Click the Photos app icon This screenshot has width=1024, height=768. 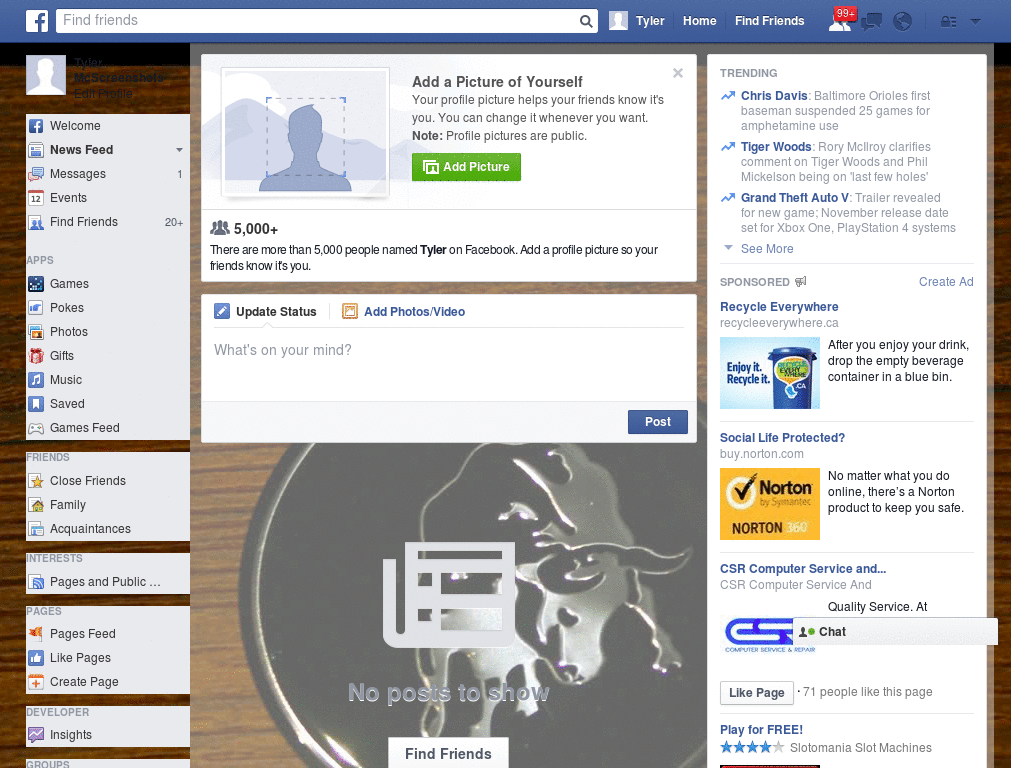(x=36, y=332)
